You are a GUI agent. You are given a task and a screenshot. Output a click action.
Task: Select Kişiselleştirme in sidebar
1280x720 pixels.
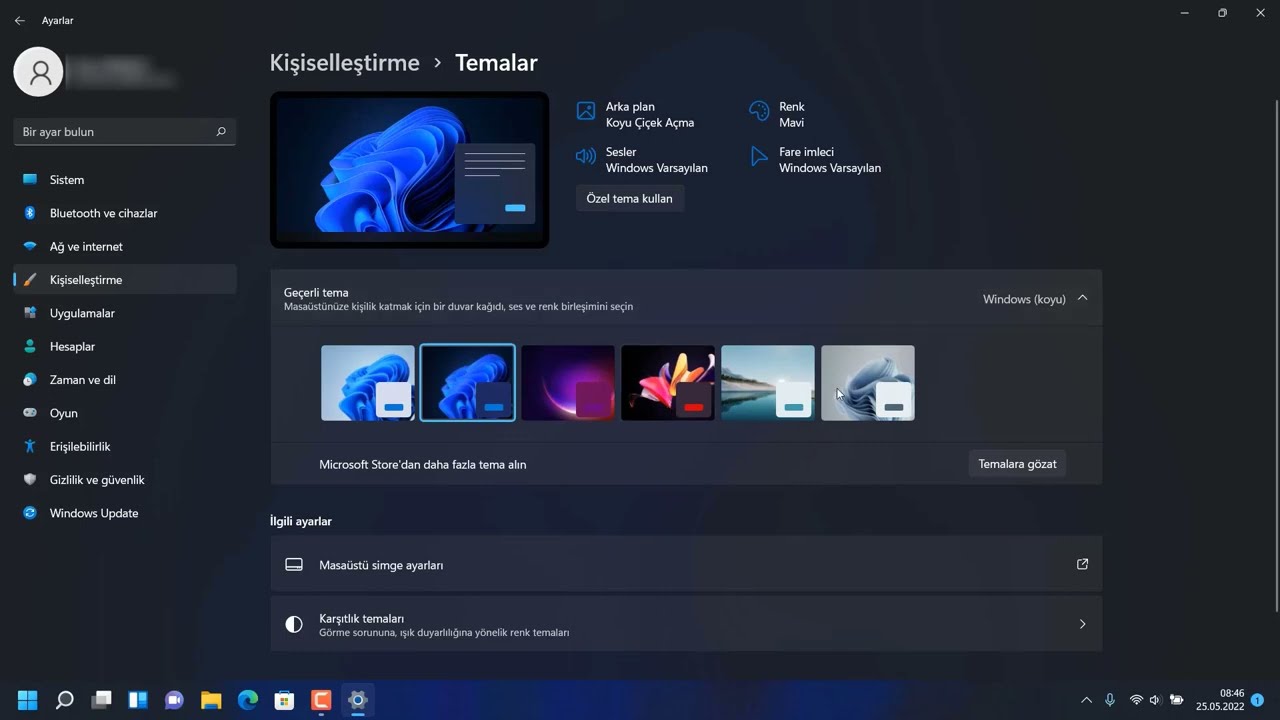[x=125, y=280]
